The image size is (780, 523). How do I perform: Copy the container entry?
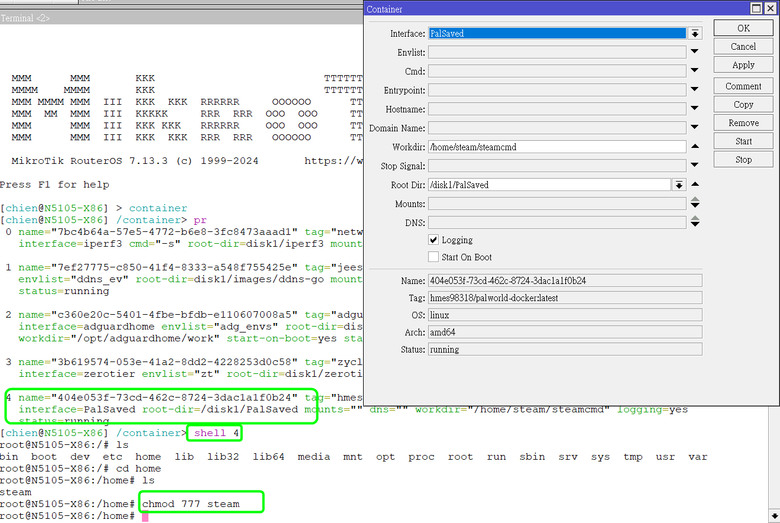pyautogui.click(x=743, y=105)
